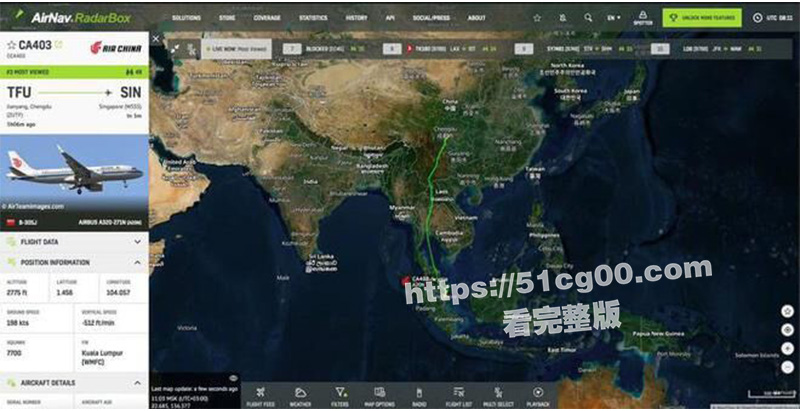The image size is (800, 411).
Task: Open the Flight List
Action: click(459, 397)
